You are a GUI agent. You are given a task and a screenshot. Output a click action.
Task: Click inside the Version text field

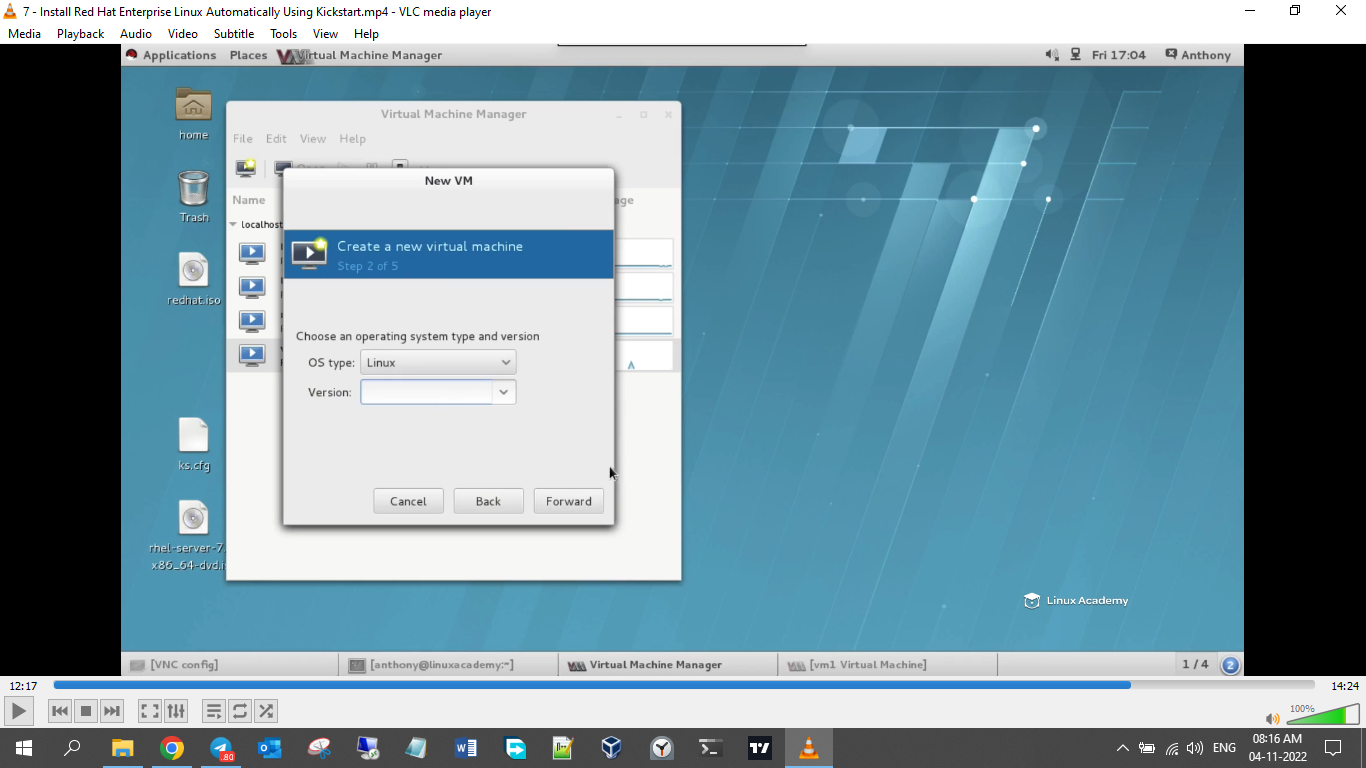[x=427, y=392]
